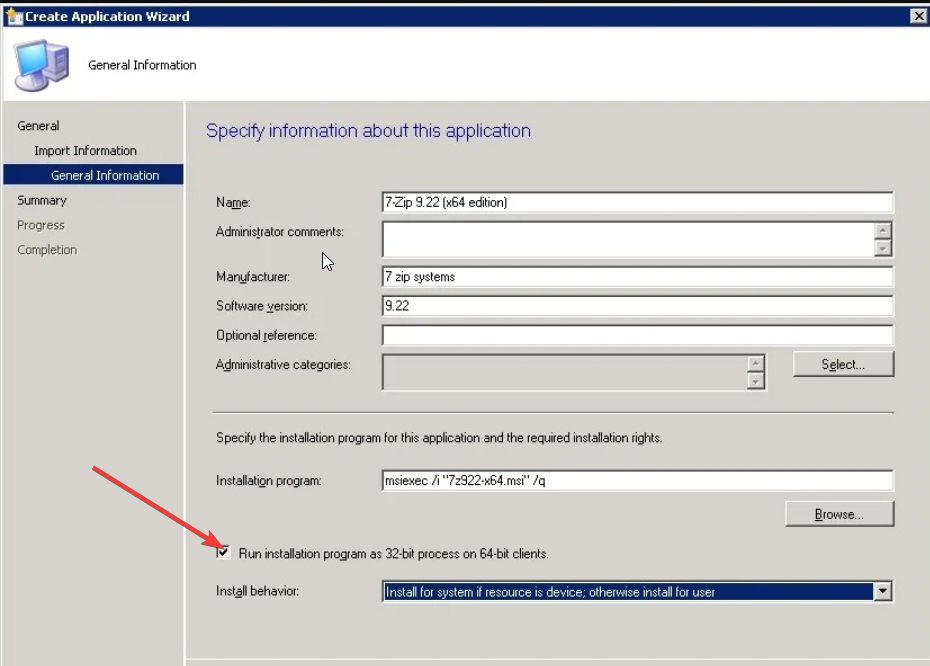This screenshot has height=666, width=930.
Task: Select General step in wizard sidebar
Action: pos(38,126)
